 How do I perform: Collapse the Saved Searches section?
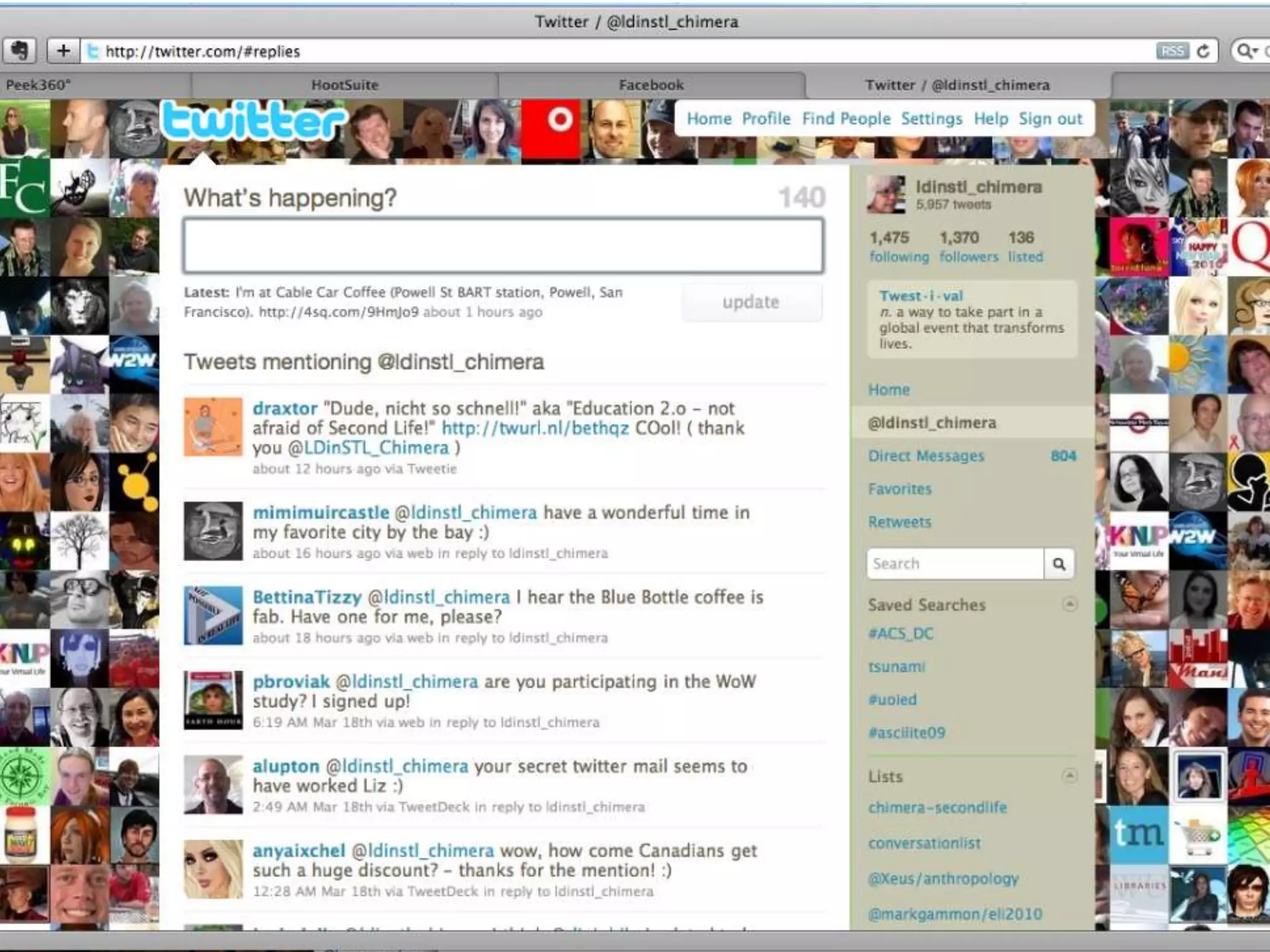(x=1070, y=604)
